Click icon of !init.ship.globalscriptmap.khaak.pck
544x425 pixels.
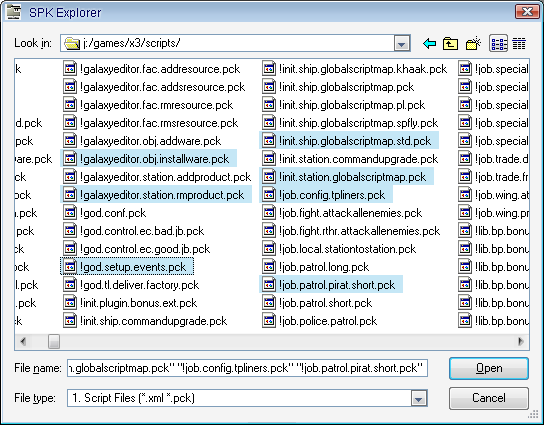coord(269,69)
